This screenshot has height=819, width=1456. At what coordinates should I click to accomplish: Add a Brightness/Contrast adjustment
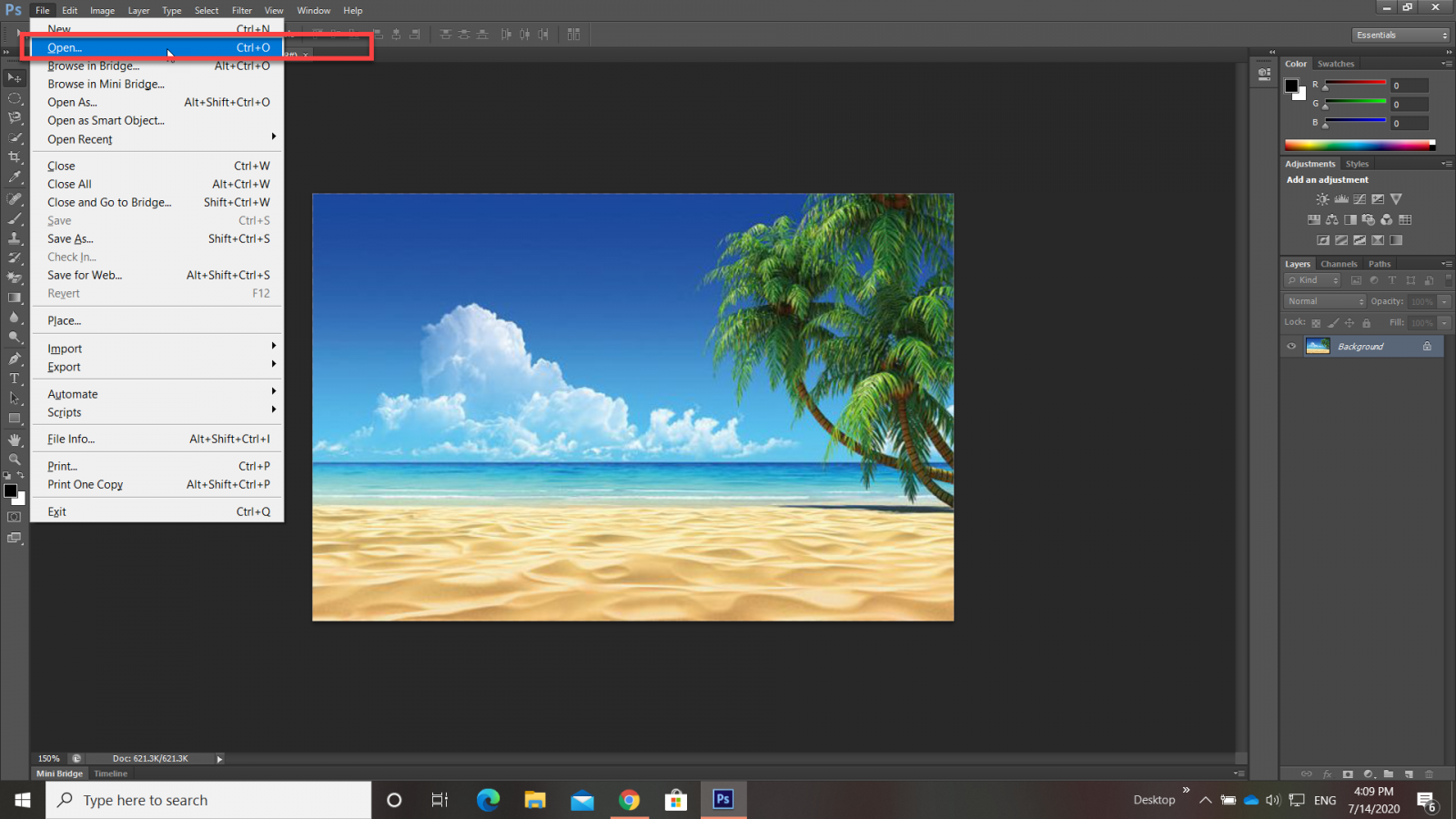click(1322, 199)
